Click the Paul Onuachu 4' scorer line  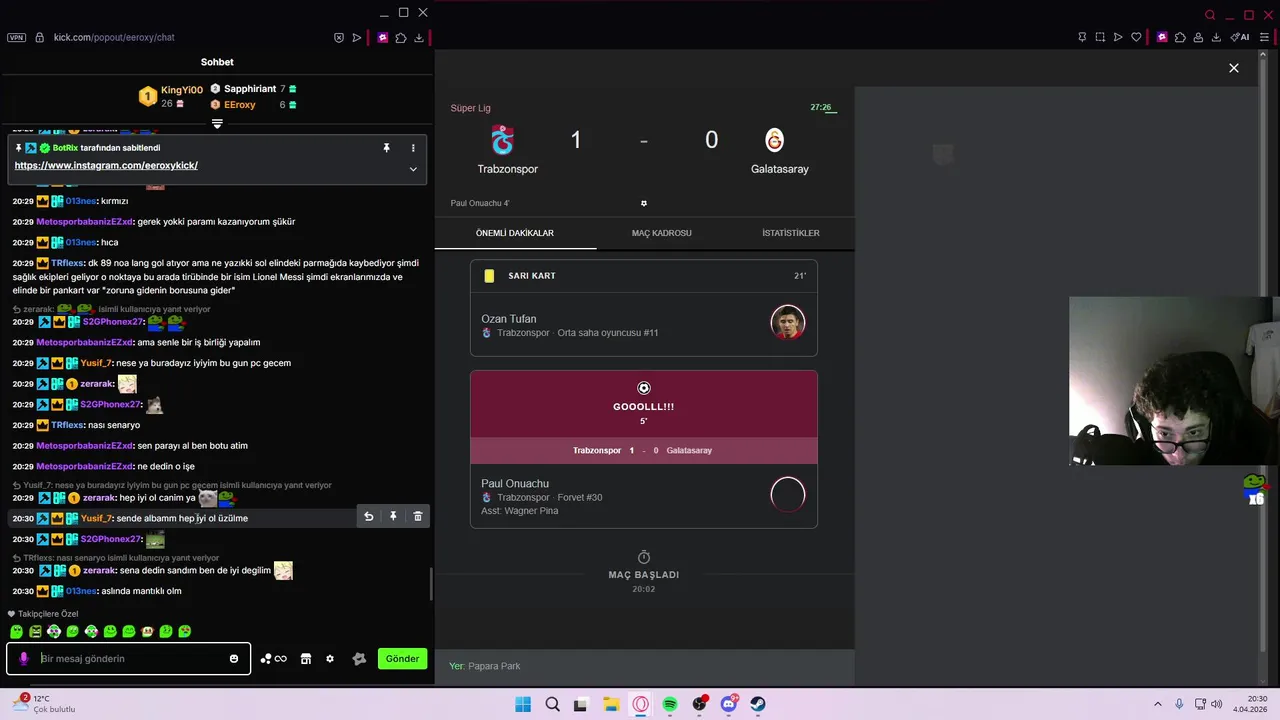tap(480, 203)
